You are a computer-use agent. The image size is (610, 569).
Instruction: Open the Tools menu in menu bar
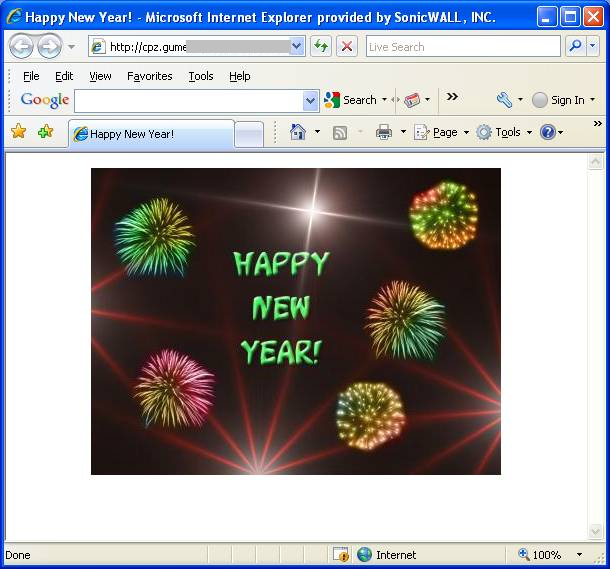(201, 76)
